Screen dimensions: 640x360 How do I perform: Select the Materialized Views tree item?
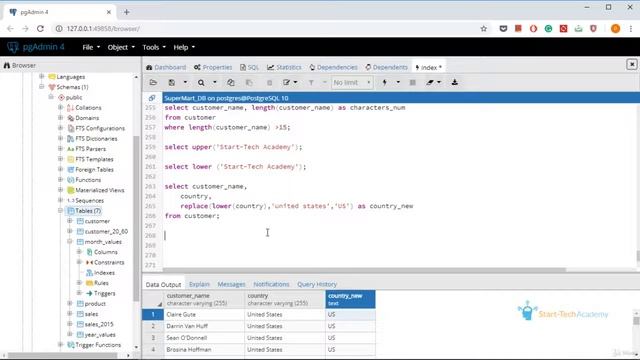coord(96,190)
